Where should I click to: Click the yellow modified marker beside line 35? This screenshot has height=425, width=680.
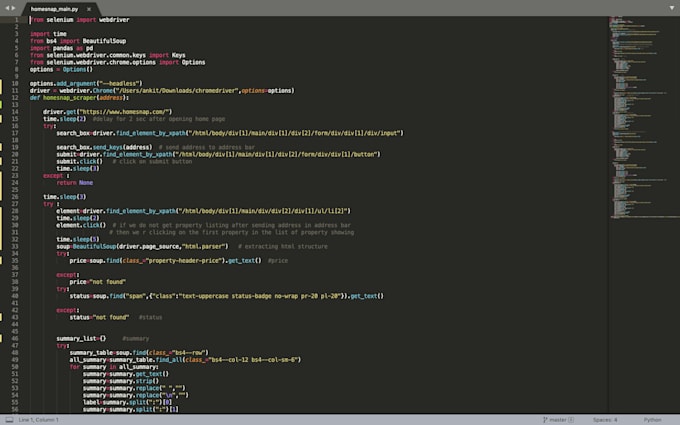coord(1,260)
